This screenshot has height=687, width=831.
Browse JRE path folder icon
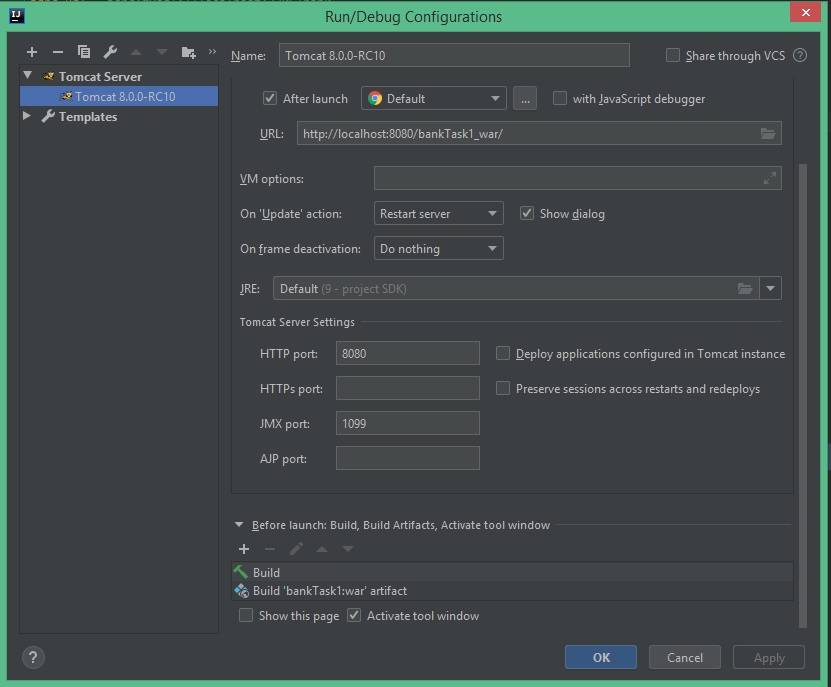coord(745,288)
